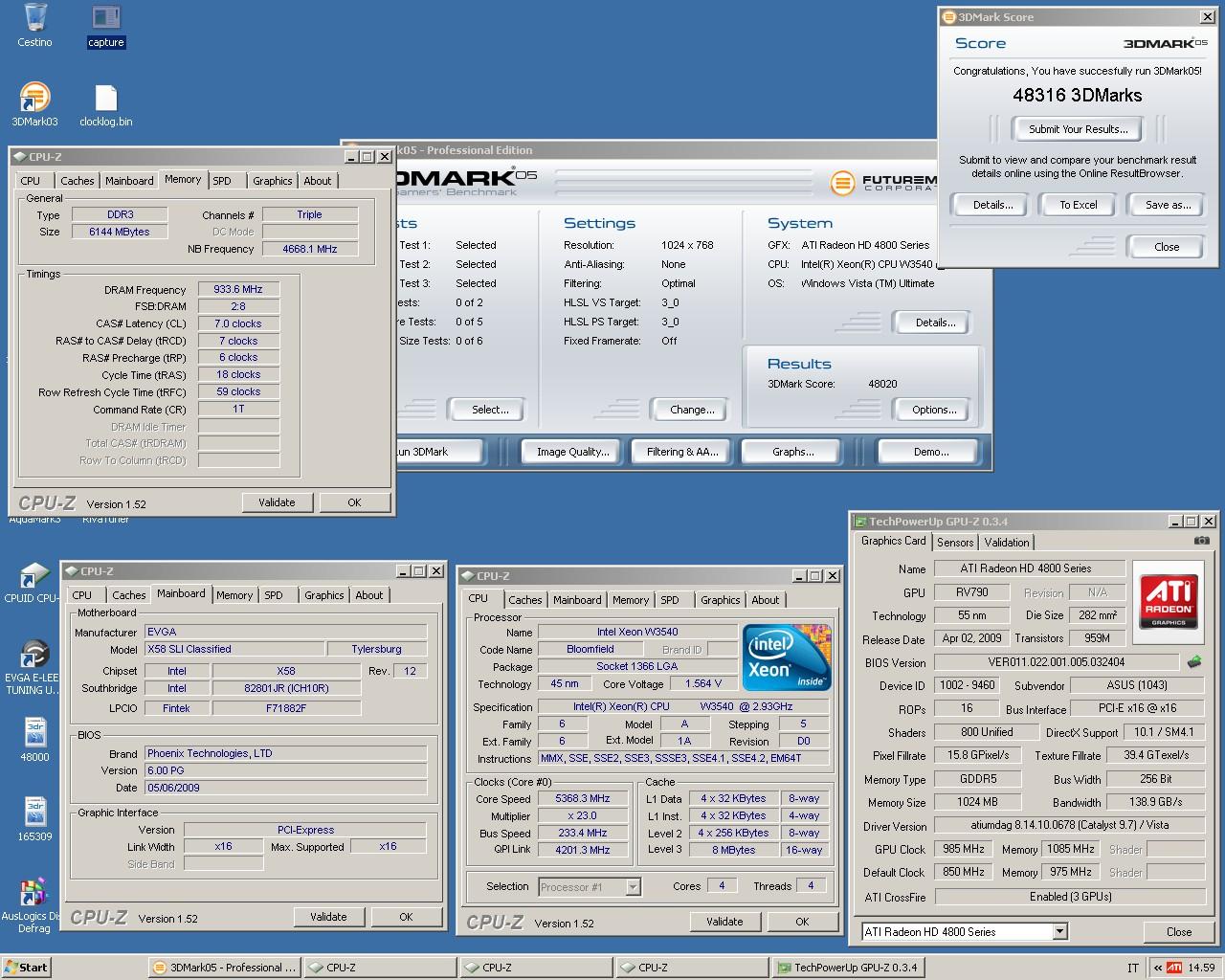The height and width of the screenshot is (980, 1225).
Task: Click the GPU-Z BIOS save chip icon
Action: pyautogui.click(x=1194, y=661)
